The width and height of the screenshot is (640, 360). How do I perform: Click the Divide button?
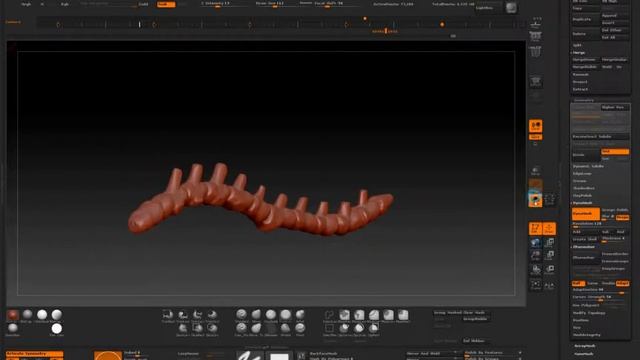586,155
